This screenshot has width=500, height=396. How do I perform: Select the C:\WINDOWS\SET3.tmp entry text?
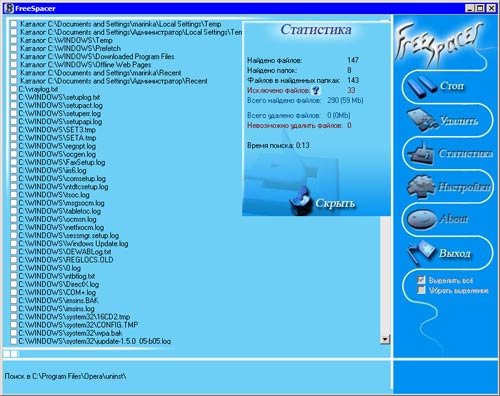[57, 130]
